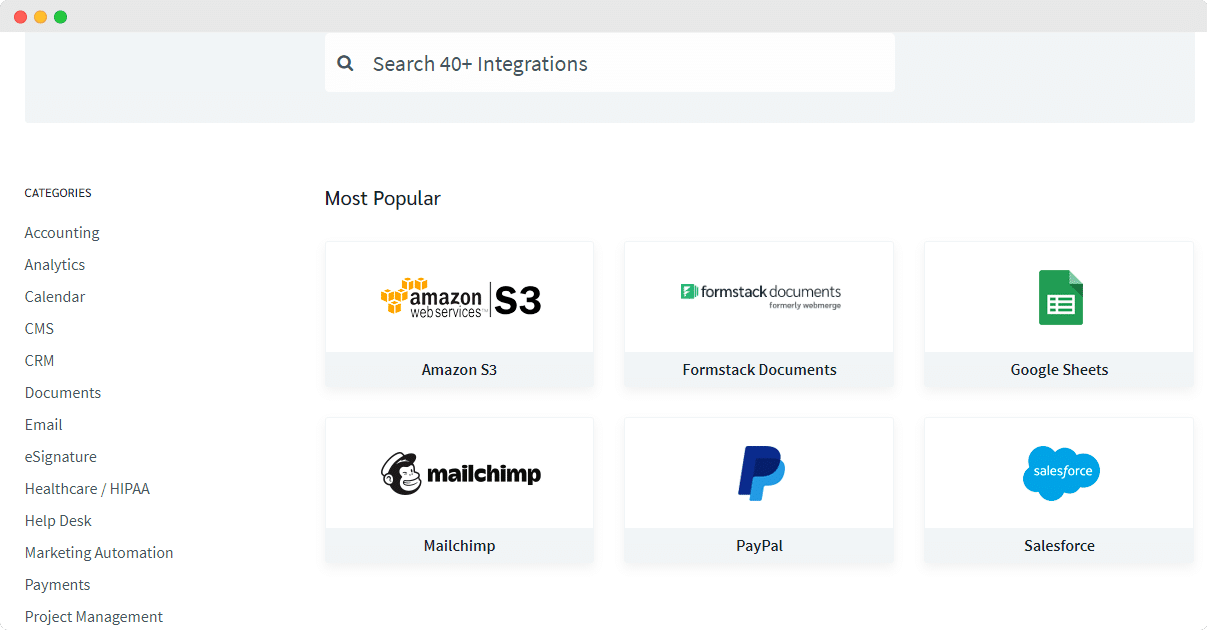Click the Documents category entry
This screenshot has width=1207, height=630.
pyautogui.click(x=62, y=392)
